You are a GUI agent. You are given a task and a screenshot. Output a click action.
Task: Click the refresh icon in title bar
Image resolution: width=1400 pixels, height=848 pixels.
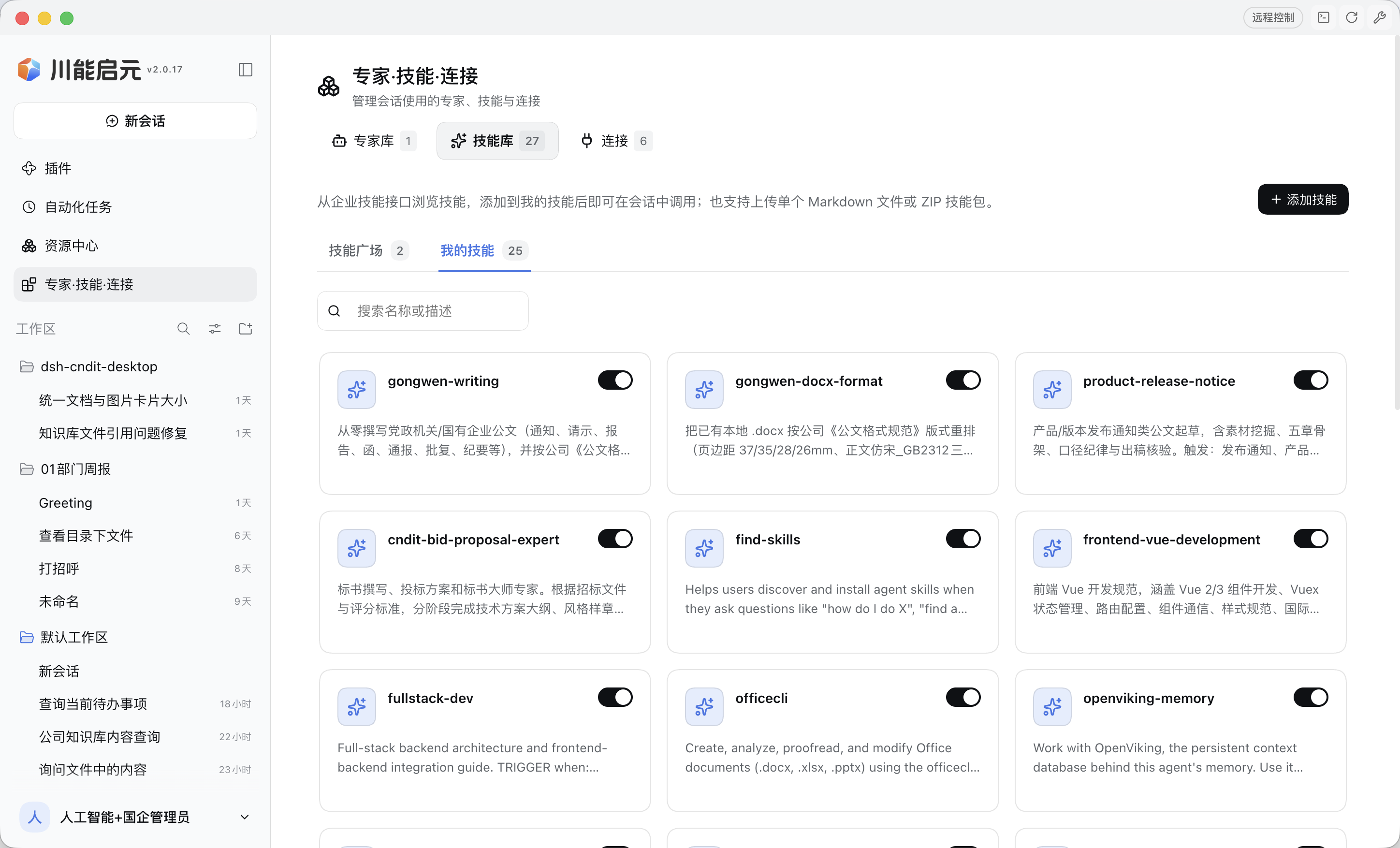1352,17
